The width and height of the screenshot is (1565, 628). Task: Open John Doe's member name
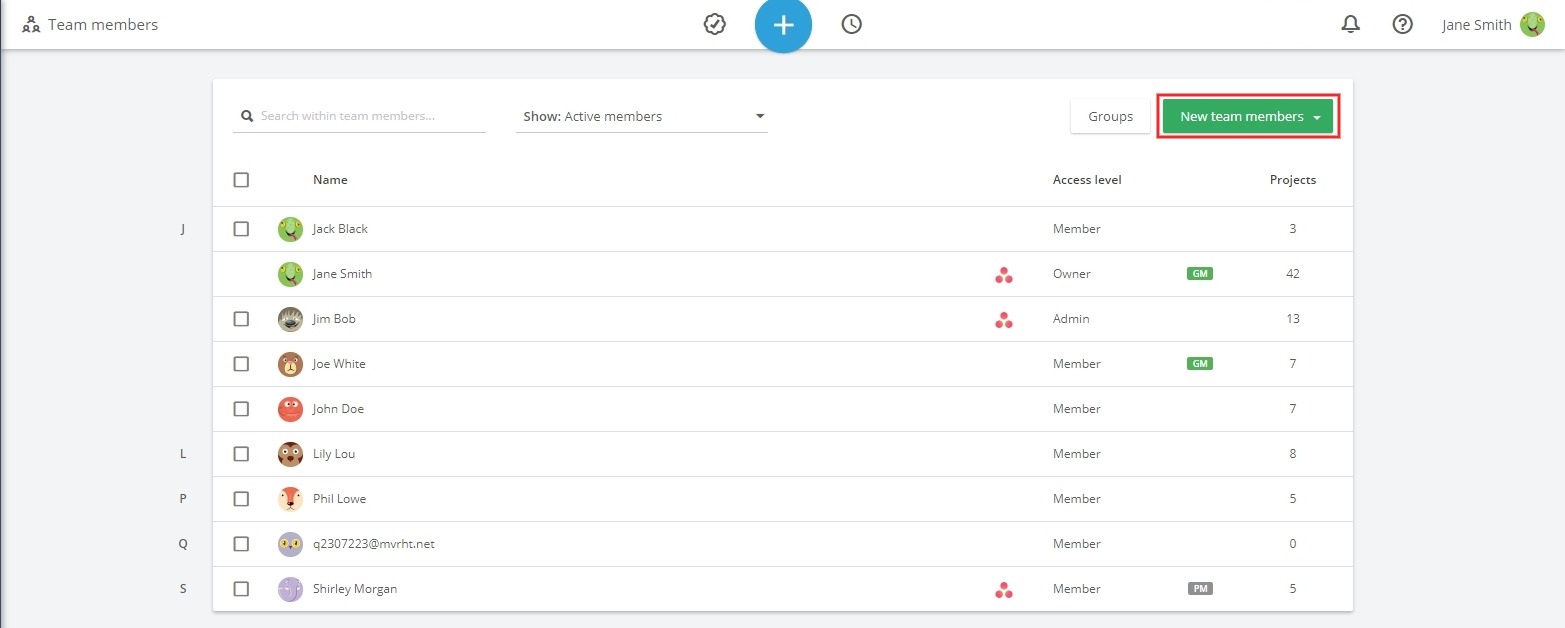pos(338,409)
